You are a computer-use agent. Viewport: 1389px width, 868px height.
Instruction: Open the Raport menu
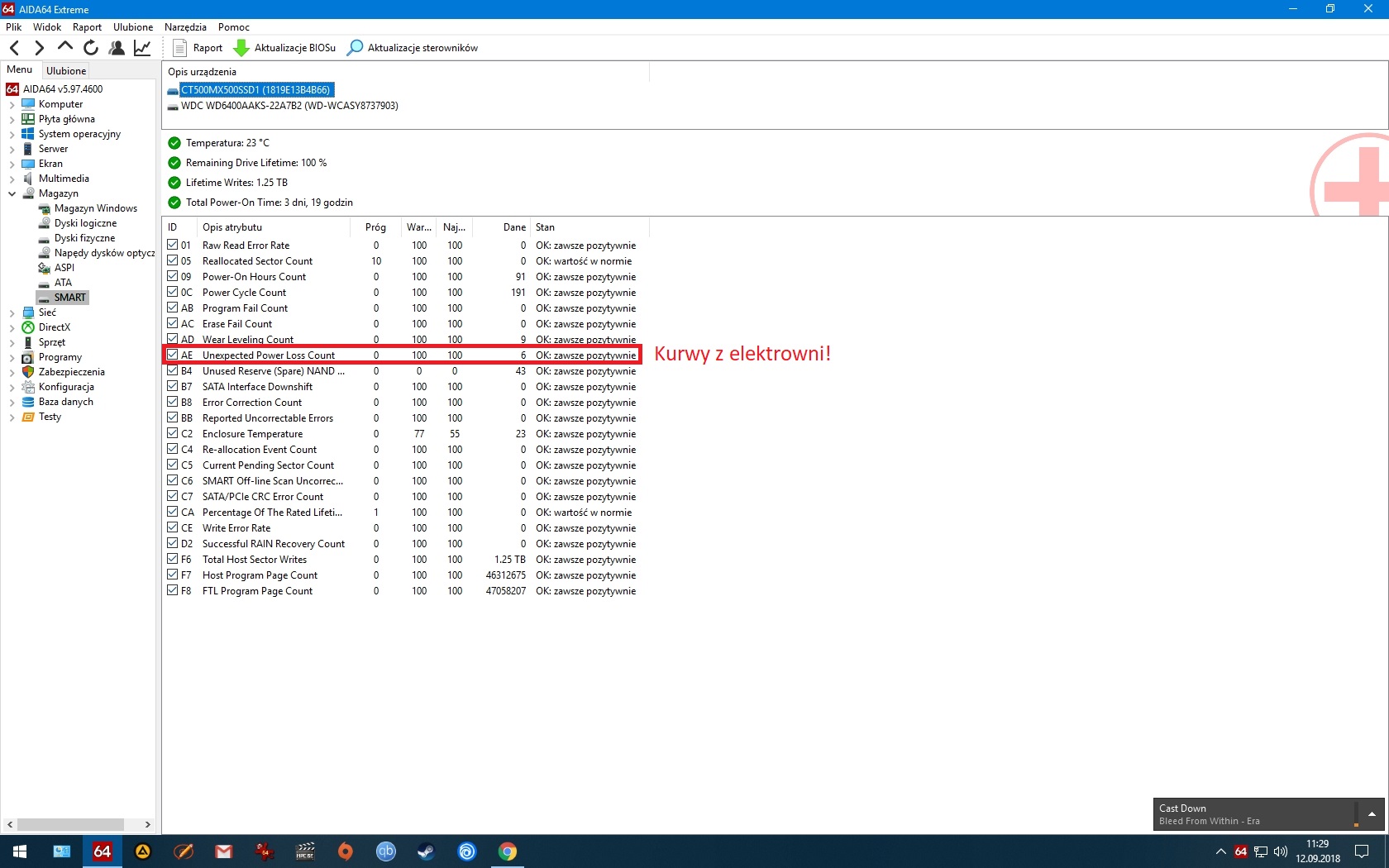[87, 26]
